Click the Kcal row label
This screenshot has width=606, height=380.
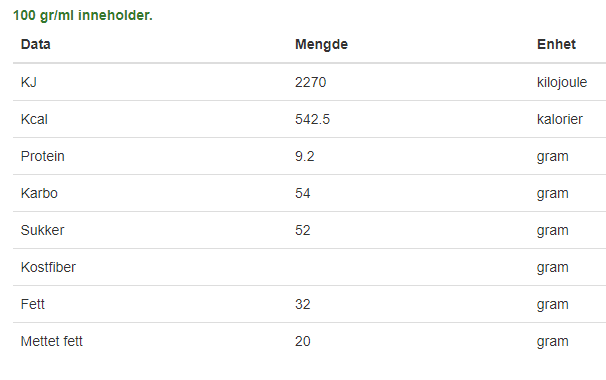[x=34, y=119]
